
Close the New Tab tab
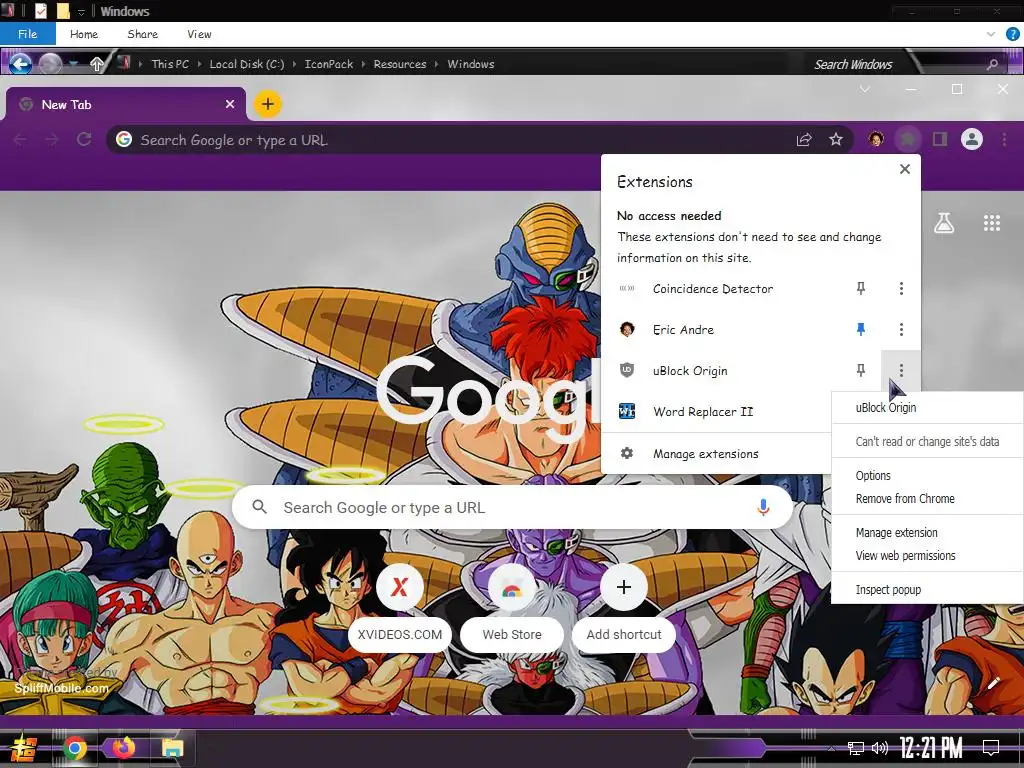pos(230,104)
